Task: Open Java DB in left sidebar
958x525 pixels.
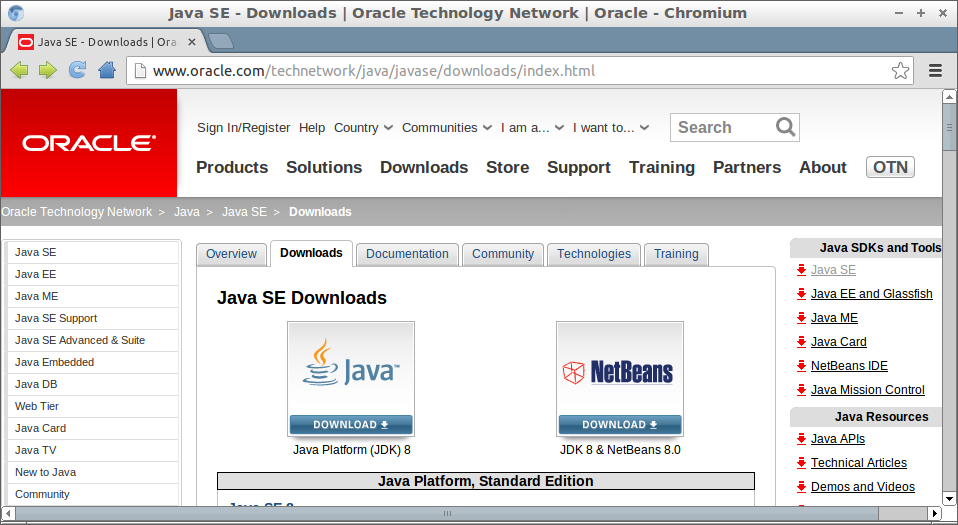Action: pos(93,384)
